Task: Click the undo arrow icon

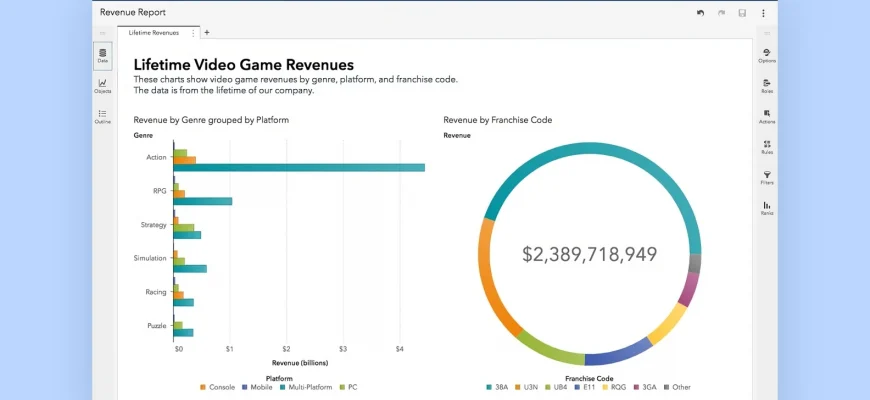Action: [x=700, y=13]
